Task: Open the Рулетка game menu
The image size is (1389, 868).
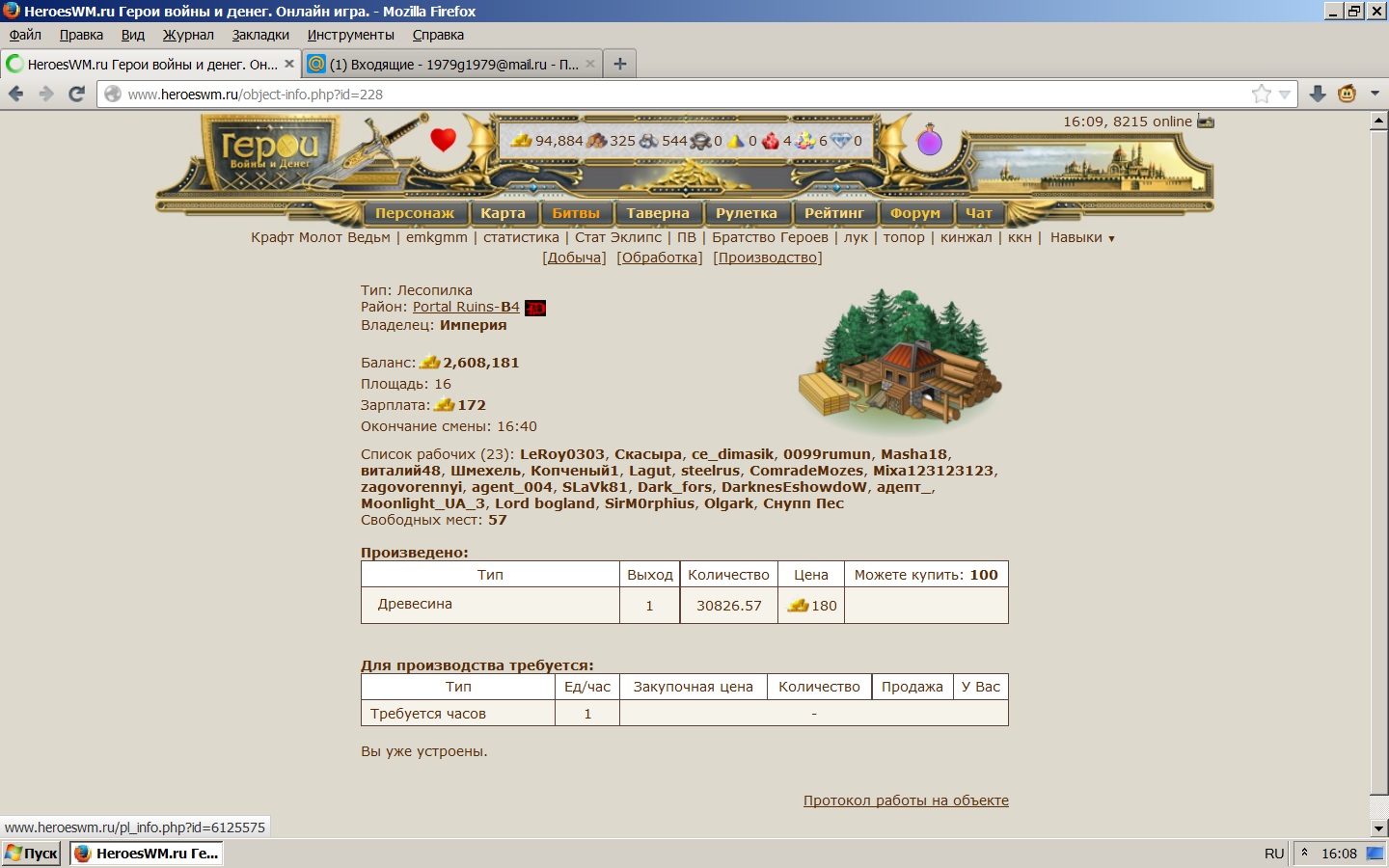Action: 747,213
